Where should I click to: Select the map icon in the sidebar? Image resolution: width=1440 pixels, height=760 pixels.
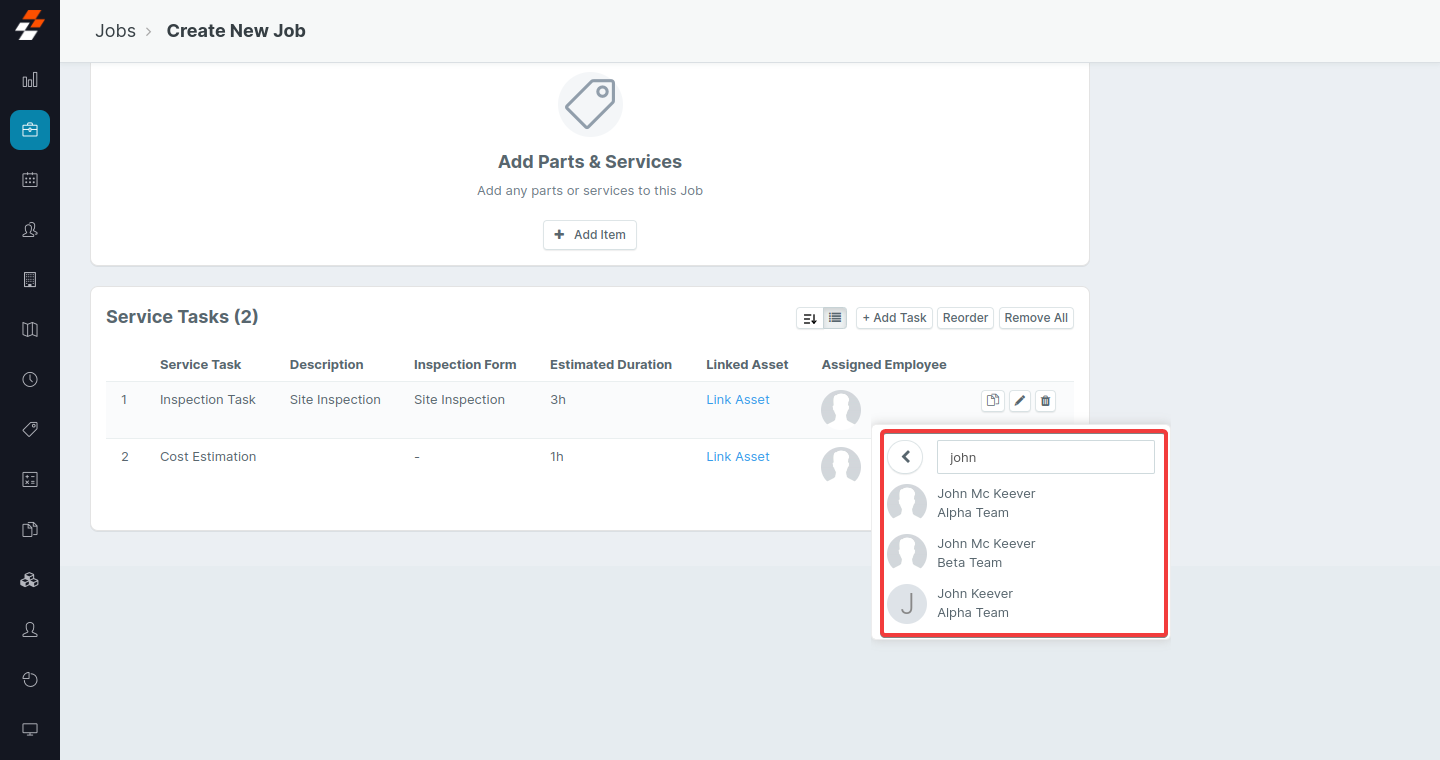(29, 329)
